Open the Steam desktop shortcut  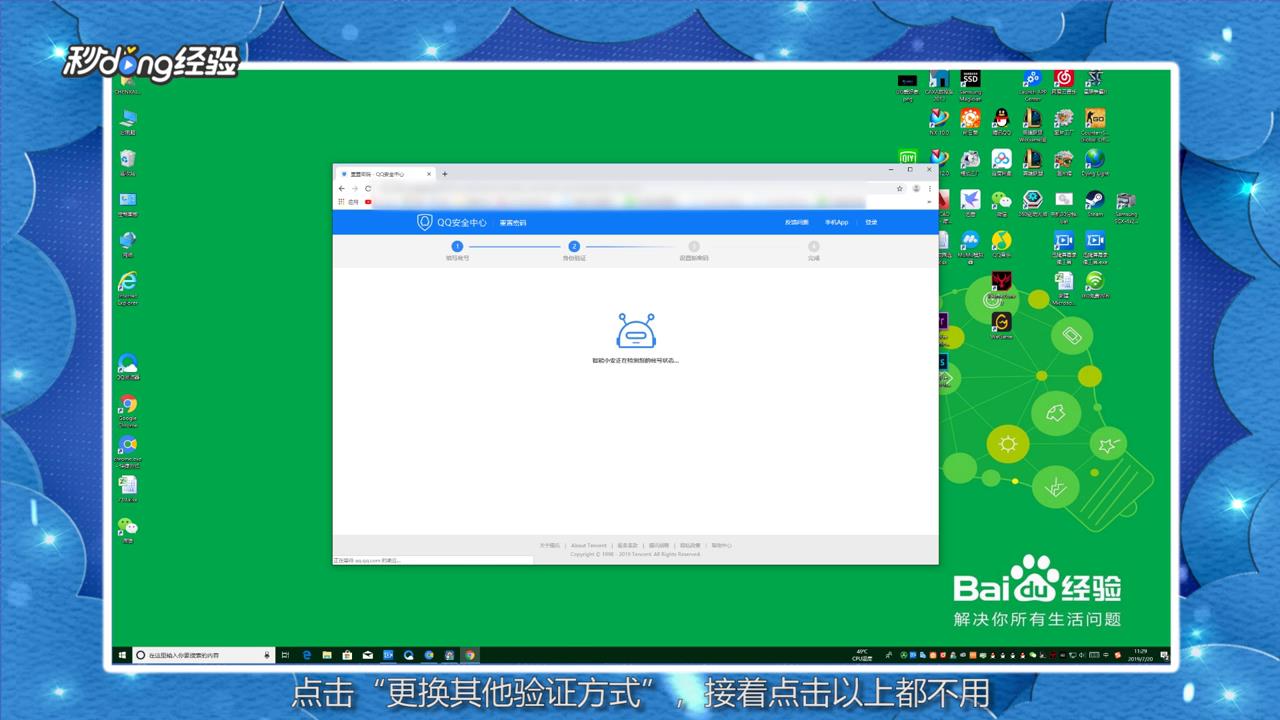coord(1095,203)
